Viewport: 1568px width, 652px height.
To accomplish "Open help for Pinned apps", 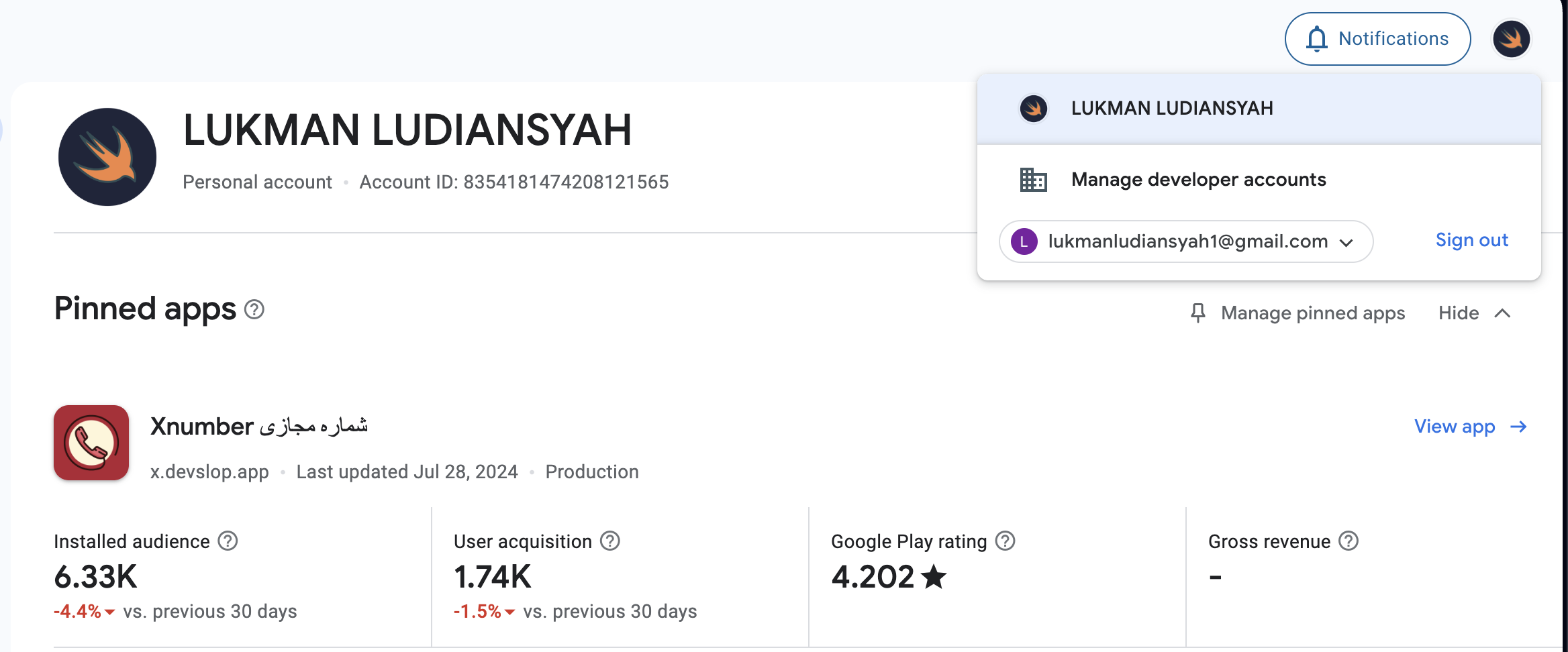I will (x=254, y=310).
